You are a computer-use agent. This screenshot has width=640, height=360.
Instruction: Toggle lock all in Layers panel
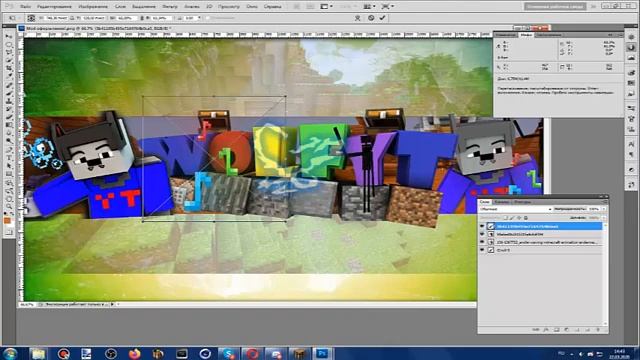coord(526,218)
